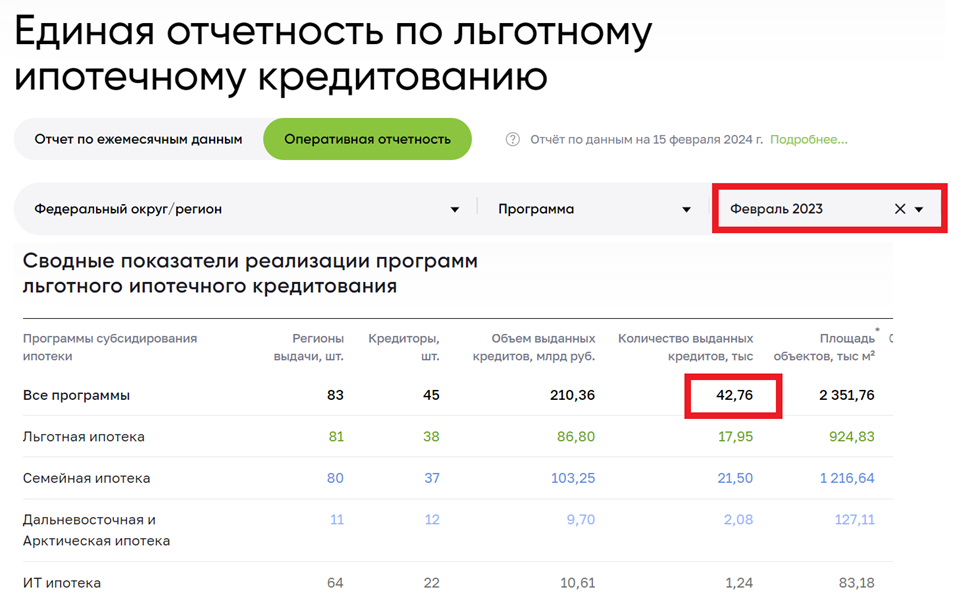
Task: Click the Все программы summary row
Action: (x=76, y=395)
